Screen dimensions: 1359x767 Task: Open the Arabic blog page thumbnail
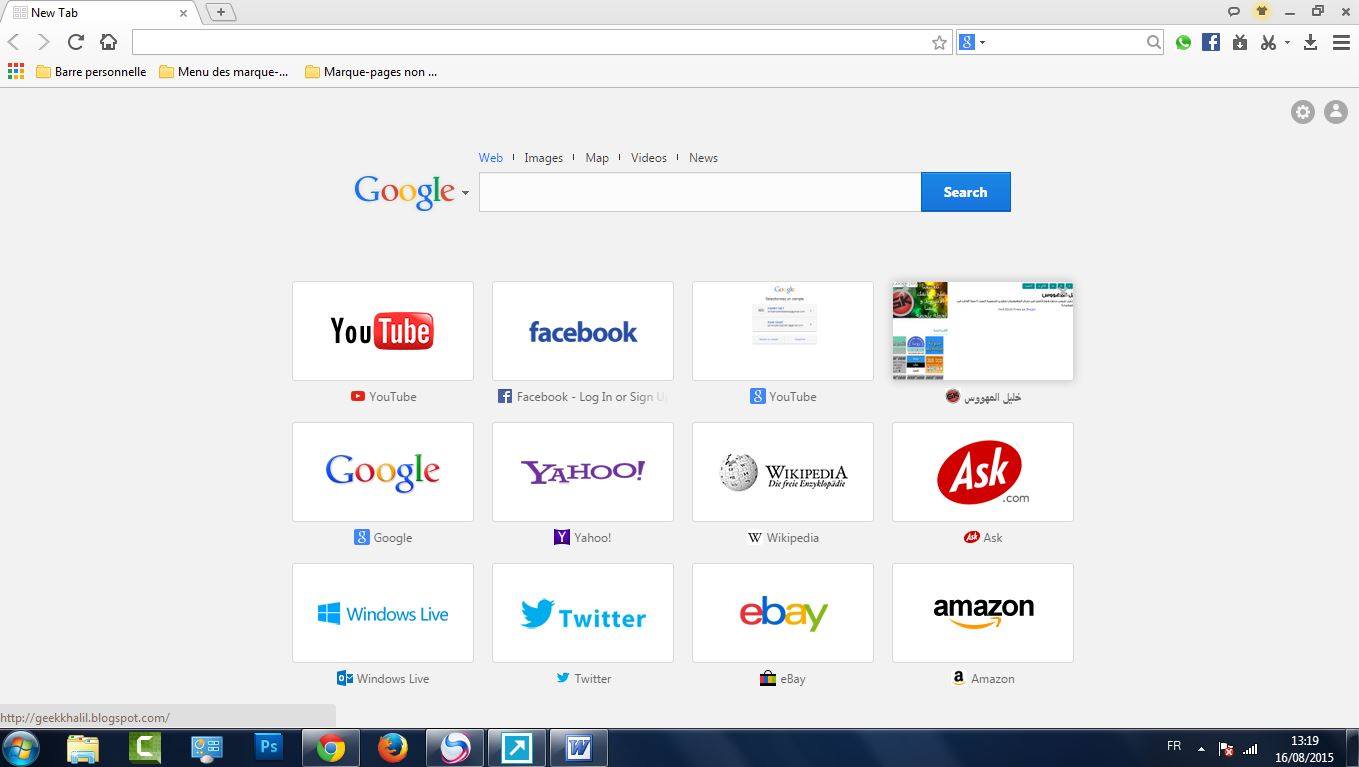tap(983, 330)
